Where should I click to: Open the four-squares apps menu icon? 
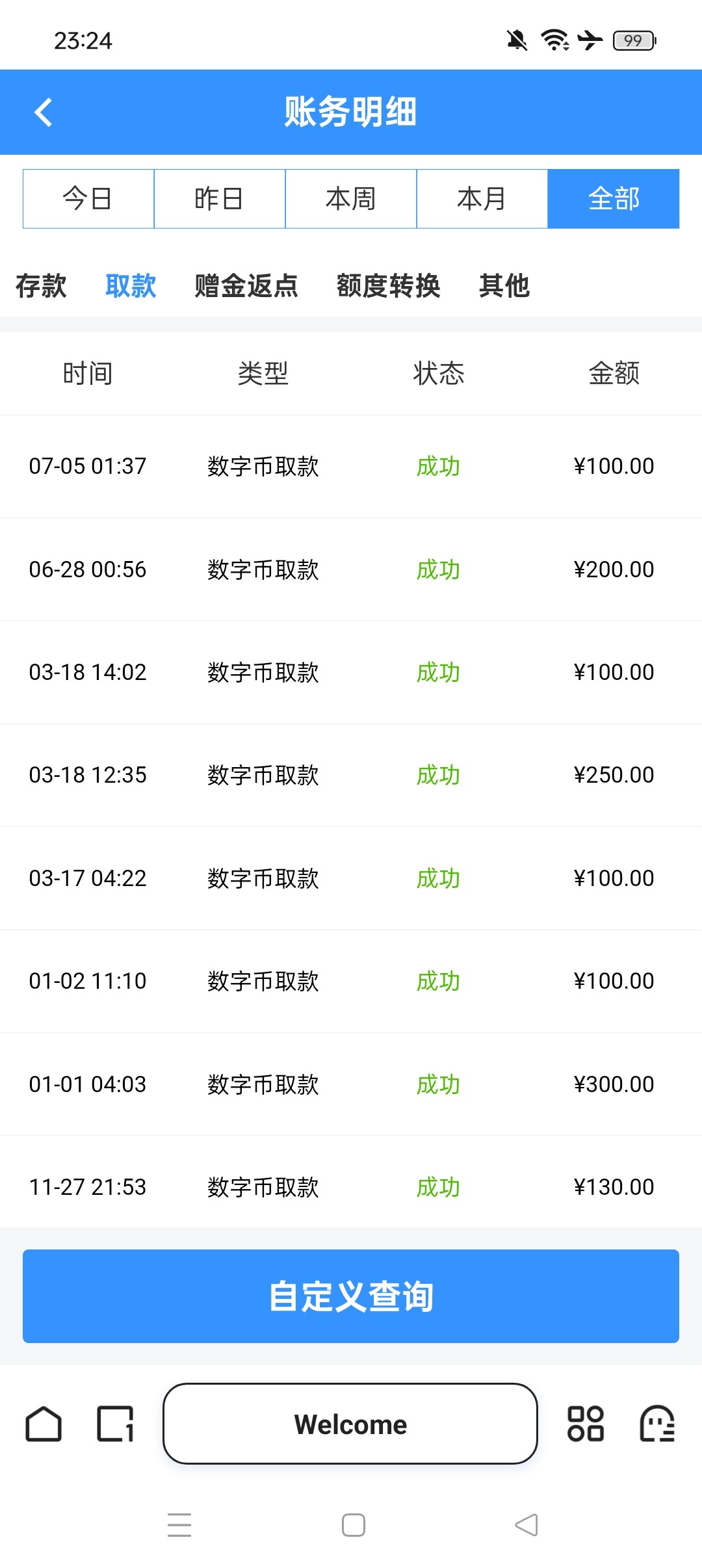pyautogui.click(x=586, y=1424)
